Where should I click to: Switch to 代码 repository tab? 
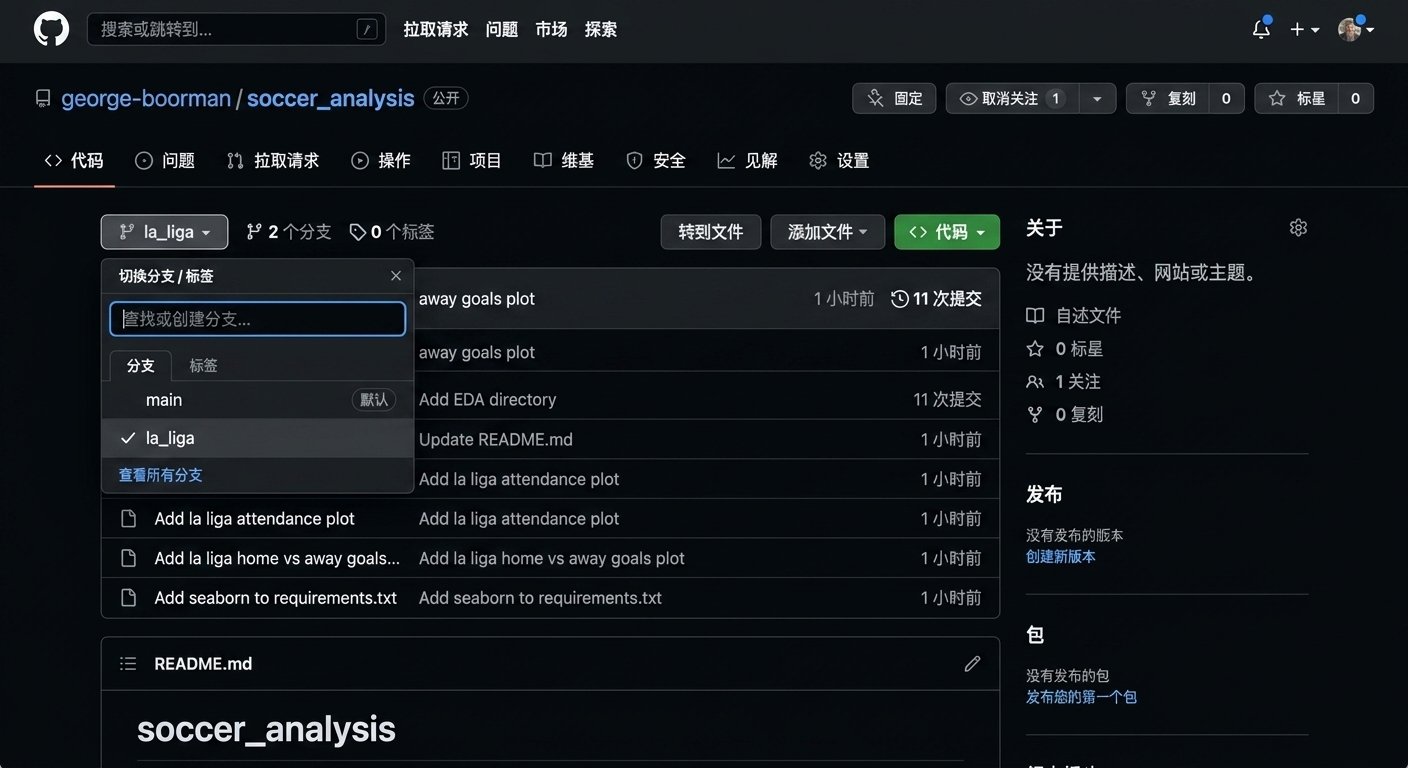pyautogui.click(x=74, y=160)
